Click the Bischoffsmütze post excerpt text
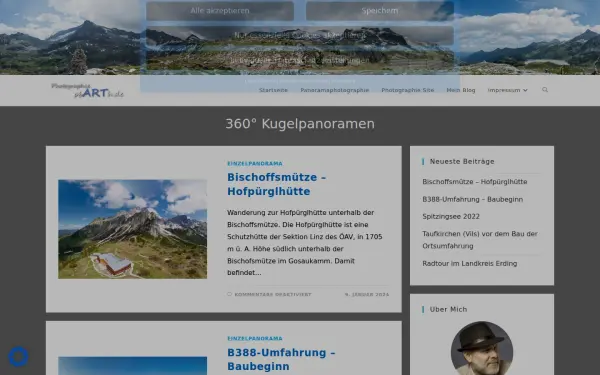This screenshot has width=600, height=375. click(x=305, y=243)
